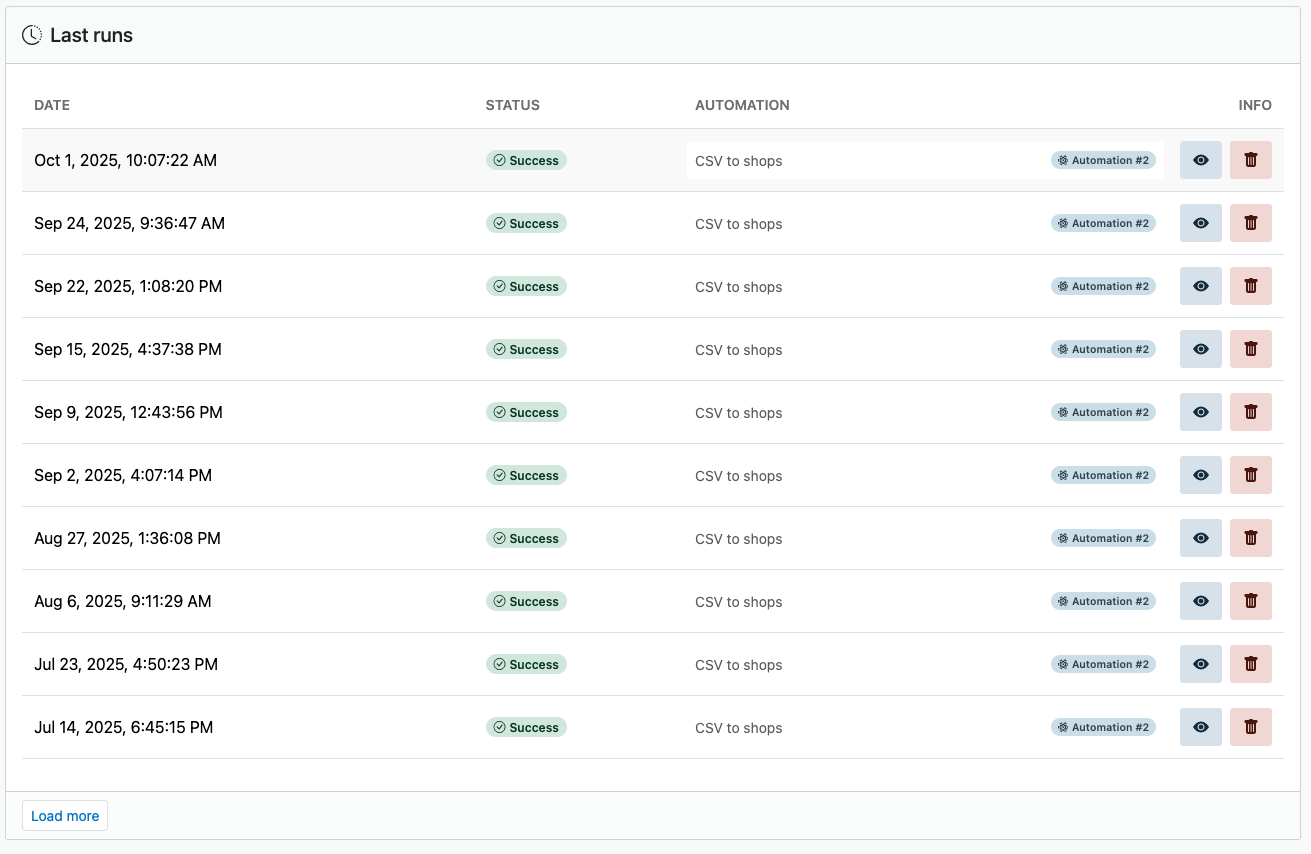View the Sep 22, 2025 run details
This screenshot has height=854, width=1311.
(x=1201, y=286)
